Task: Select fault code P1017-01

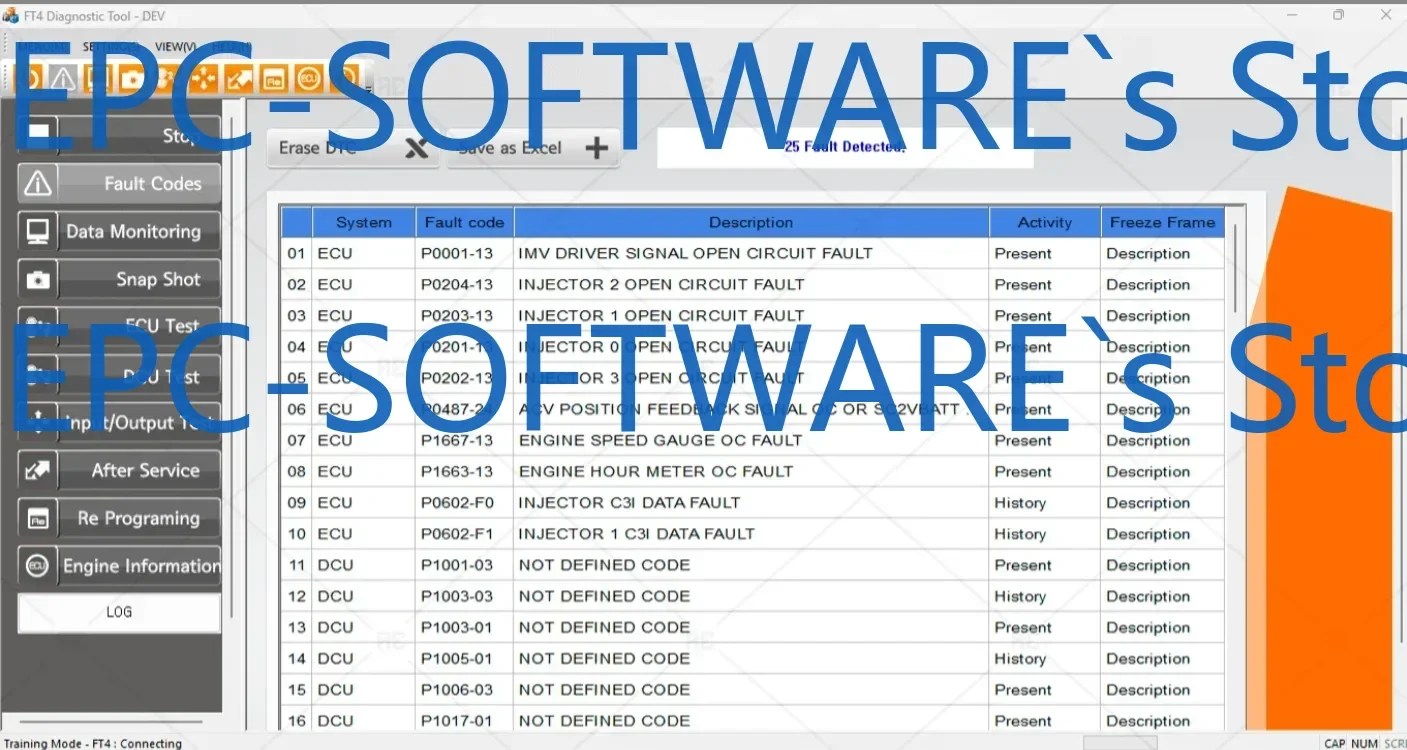Action: point(457,720)
